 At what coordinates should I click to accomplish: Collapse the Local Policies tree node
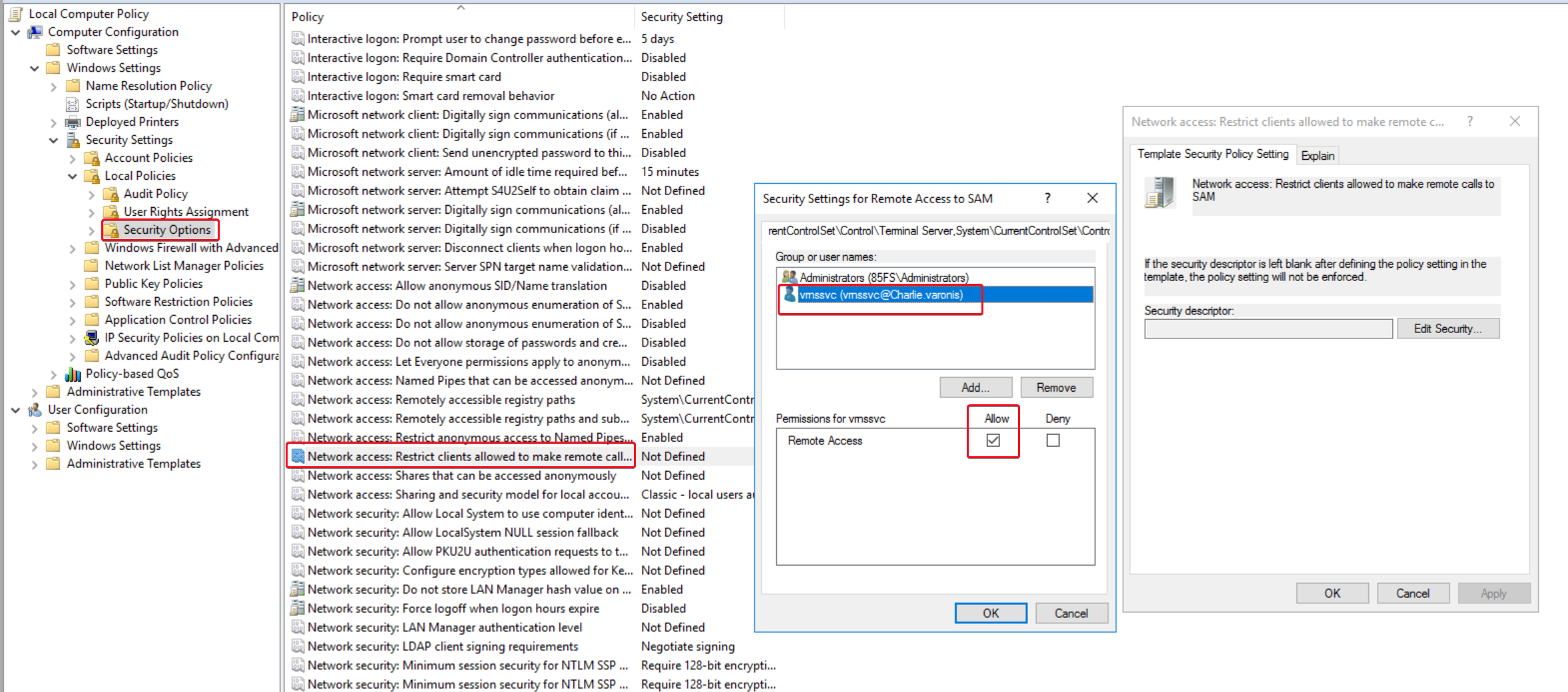click(x=73, y=176)
